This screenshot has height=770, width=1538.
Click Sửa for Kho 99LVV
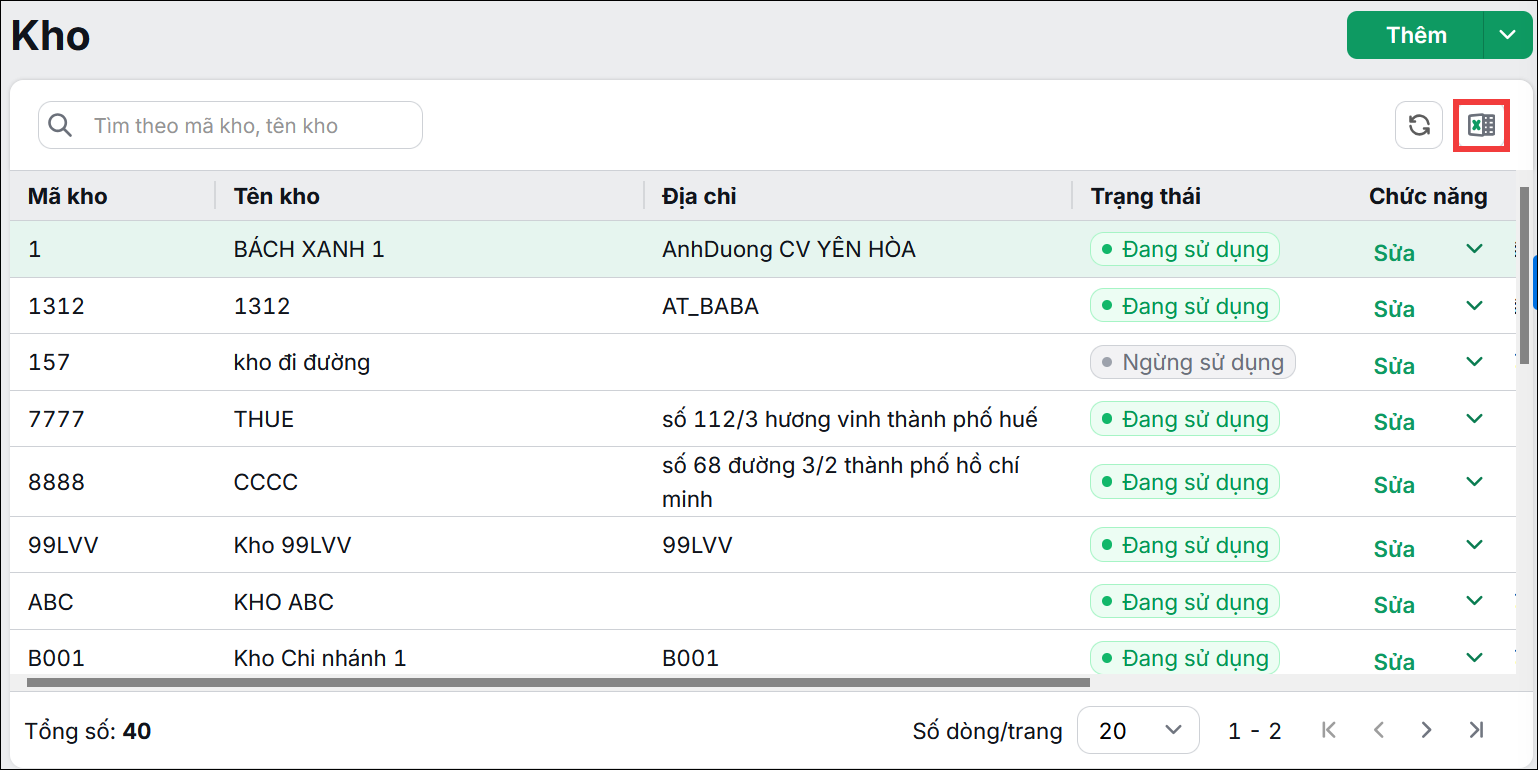(1394, 548)
